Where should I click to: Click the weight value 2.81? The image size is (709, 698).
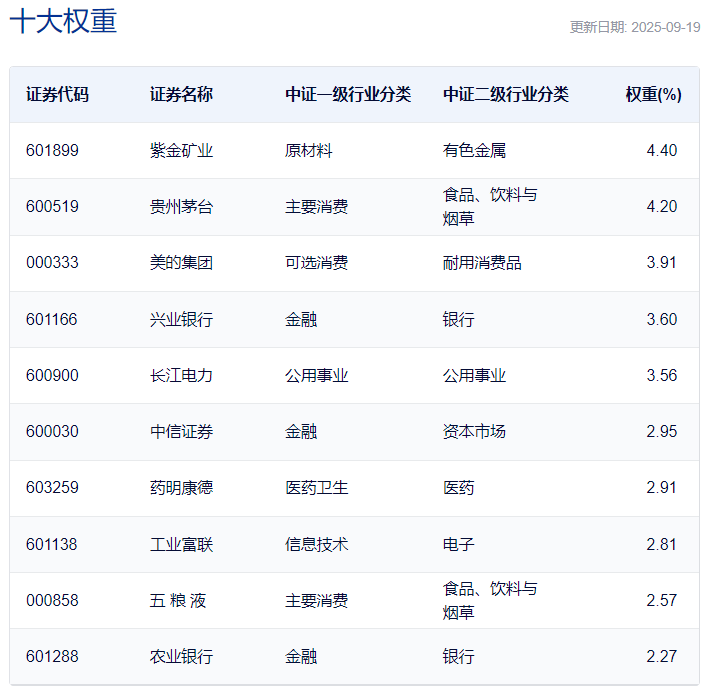[x=661, y=544]
